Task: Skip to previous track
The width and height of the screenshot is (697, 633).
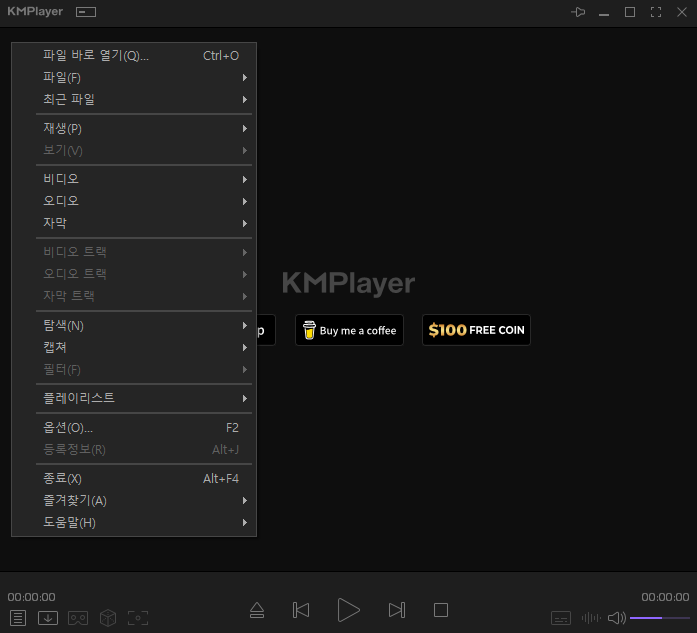Action: point(301,610)
